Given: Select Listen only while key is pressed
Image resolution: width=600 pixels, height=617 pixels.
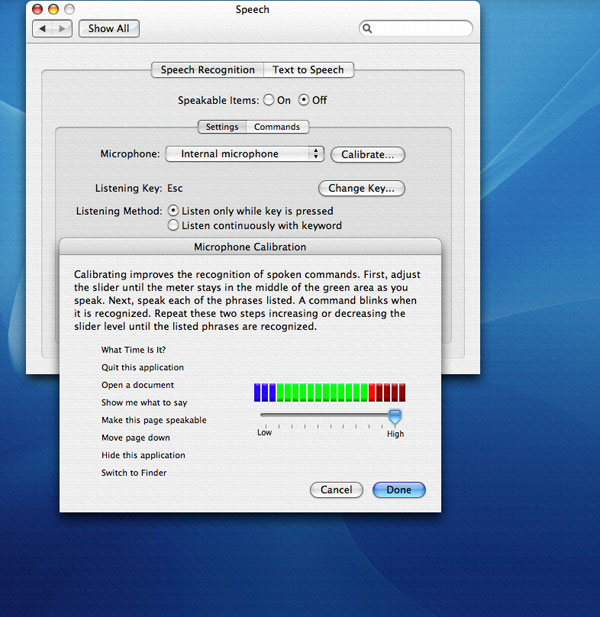Looking at the screenshot, I should click(173, 211).
